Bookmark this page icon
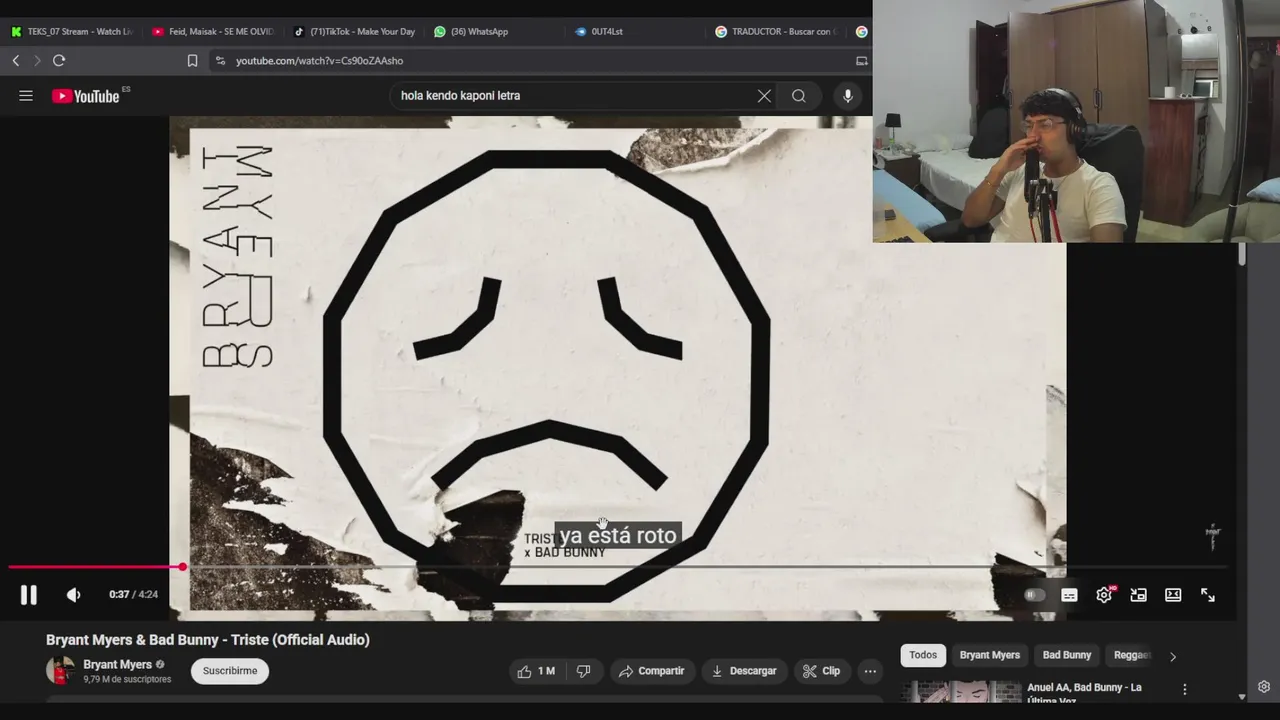 192,61
